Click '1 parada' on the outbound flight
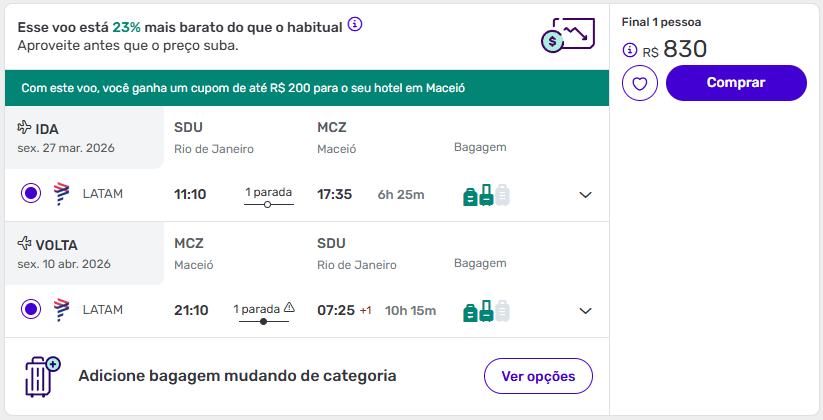 pyautogui.click(x=268, y=193)
